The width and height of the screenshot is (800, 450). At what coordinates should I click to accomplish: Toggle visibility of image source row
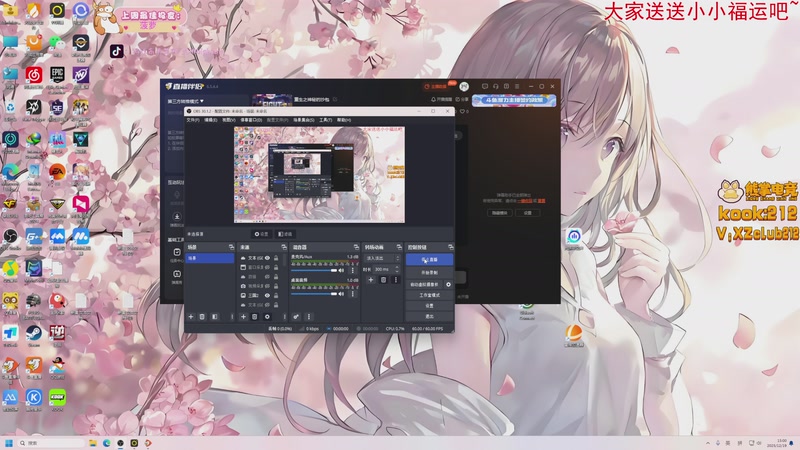pos(267,295)
